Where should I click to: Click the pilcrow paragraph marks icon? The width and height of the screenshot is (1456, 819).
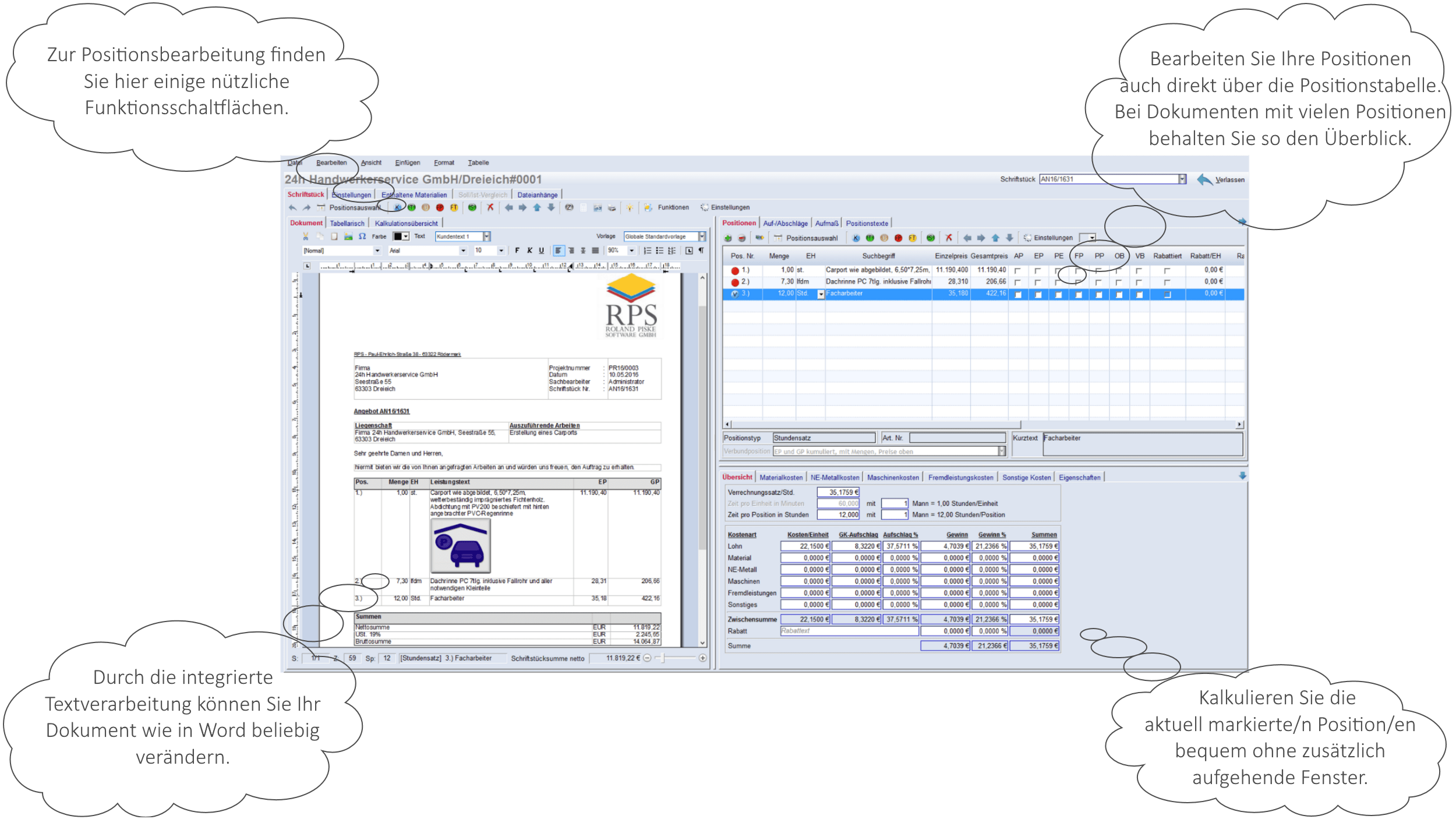coord(701,251)
